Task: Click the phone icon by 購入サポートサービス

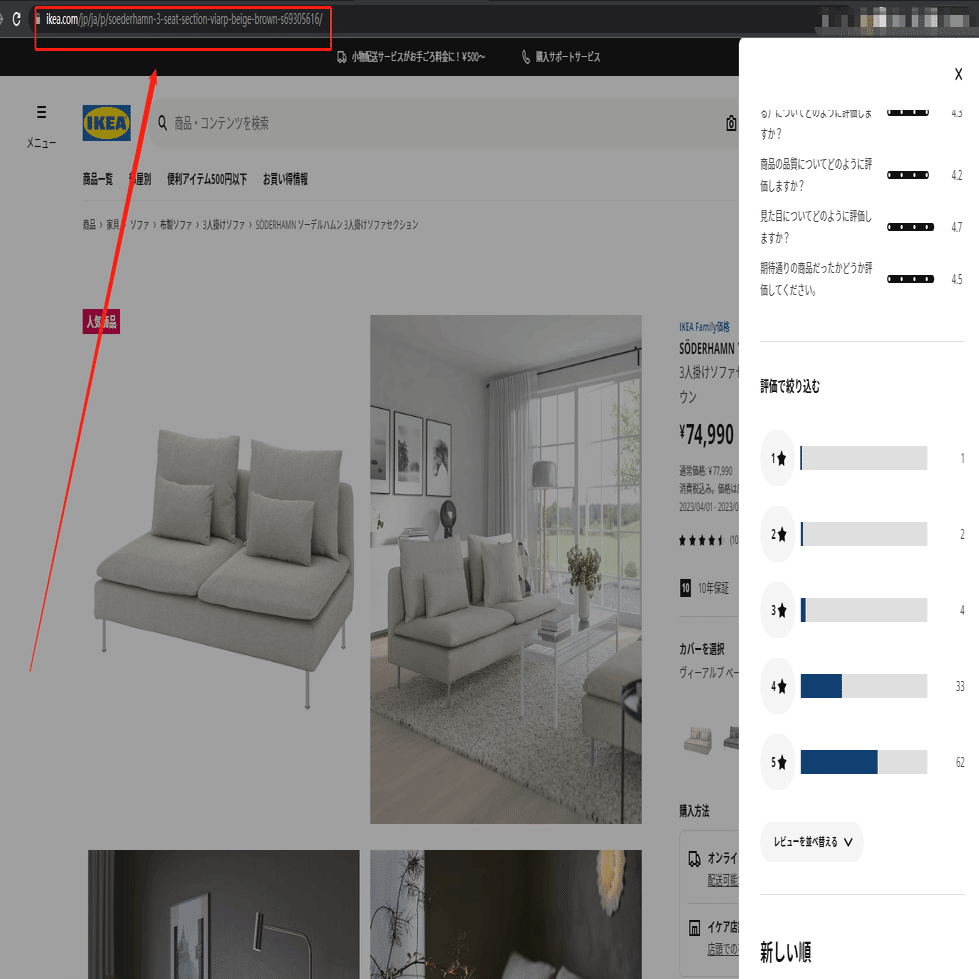Action: [x=526, y=57]
